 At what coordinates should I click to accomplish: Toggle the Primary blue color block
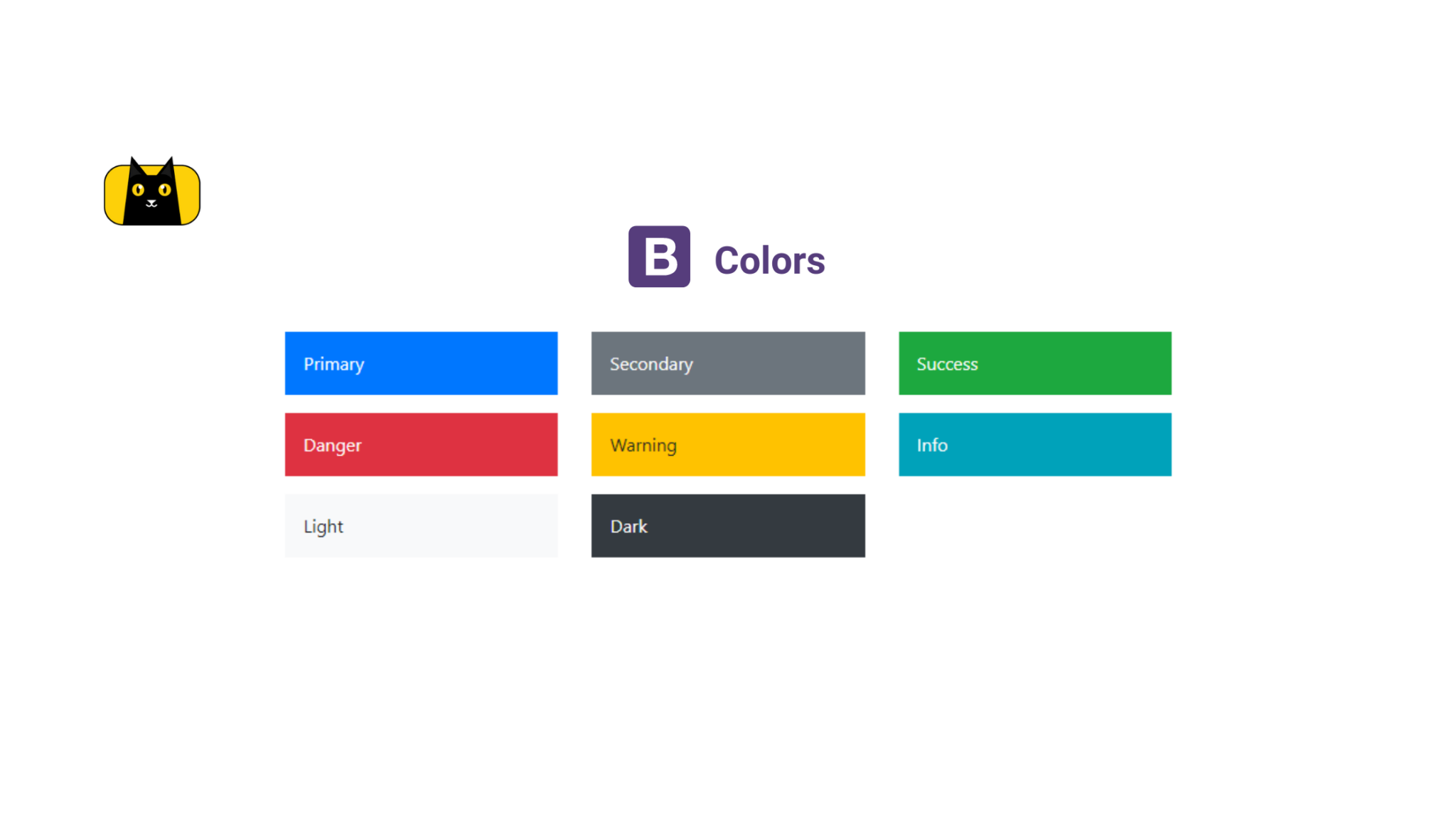(x=421, y=363)
